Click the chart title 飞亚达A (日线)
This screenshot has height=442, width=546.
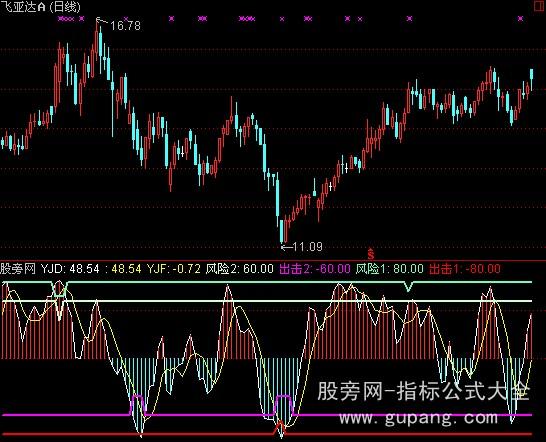(40, 7)
